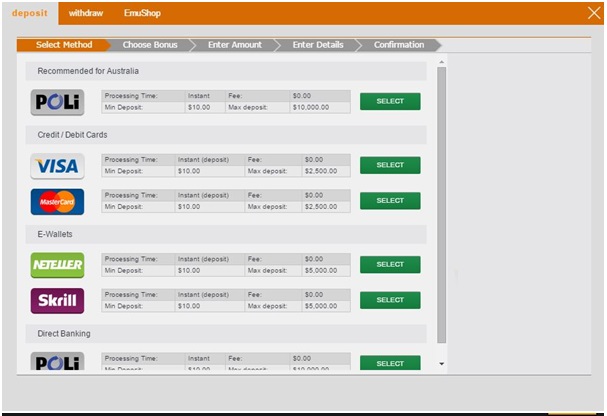Click Skrill's $10.00 min deposit value
Image resolution: width=607 pixels, height=416 pixels.
point(189,306)
